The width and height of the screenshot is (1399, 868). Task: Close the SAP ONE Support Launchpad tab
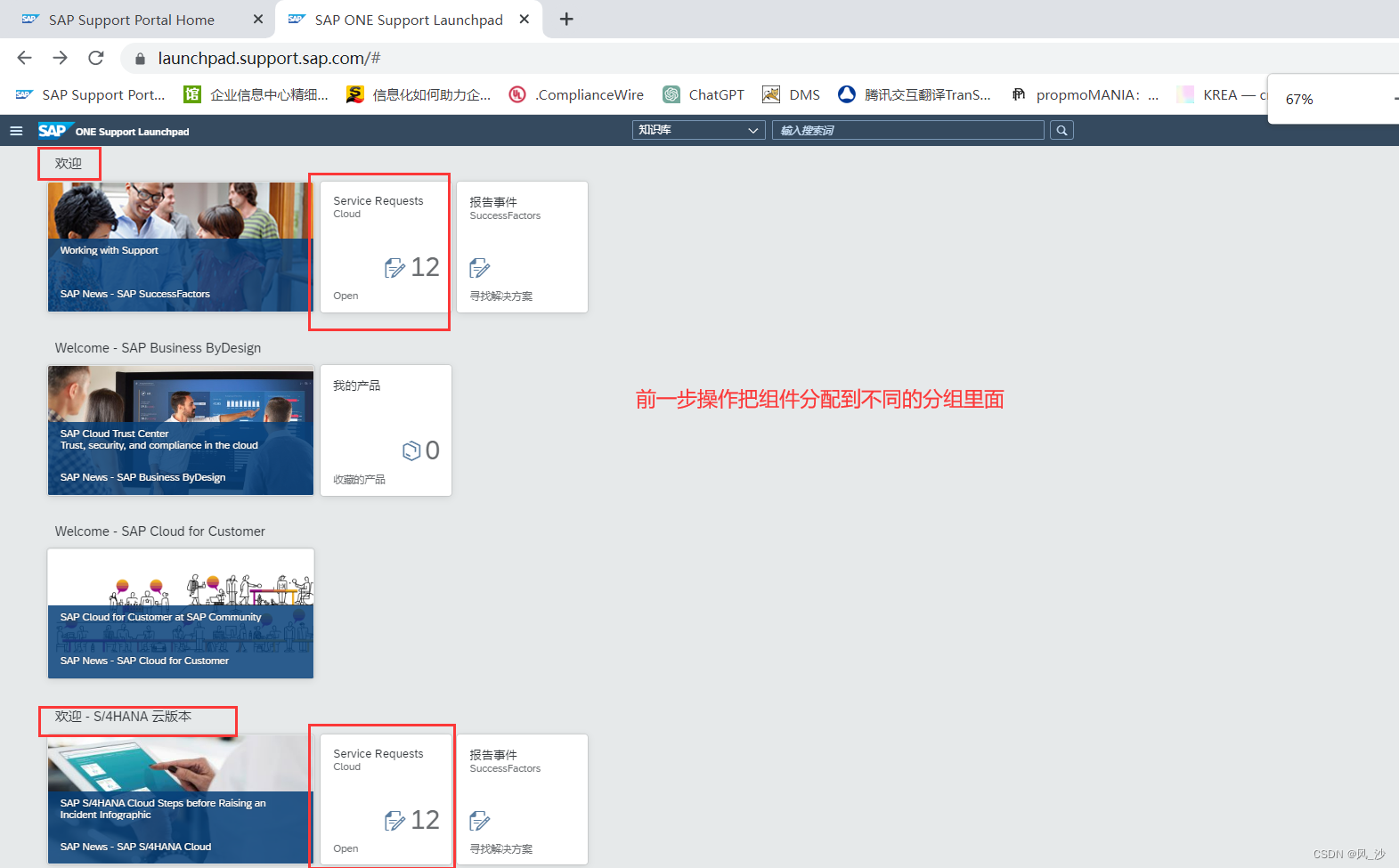525,19
